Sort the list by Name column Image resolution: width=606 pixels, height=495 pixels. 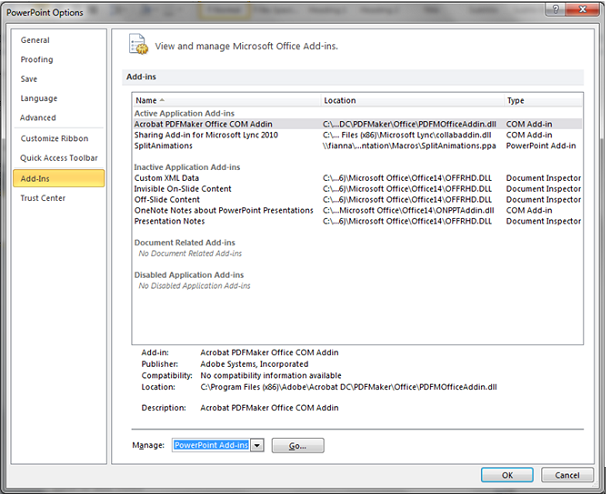[226, 101]
